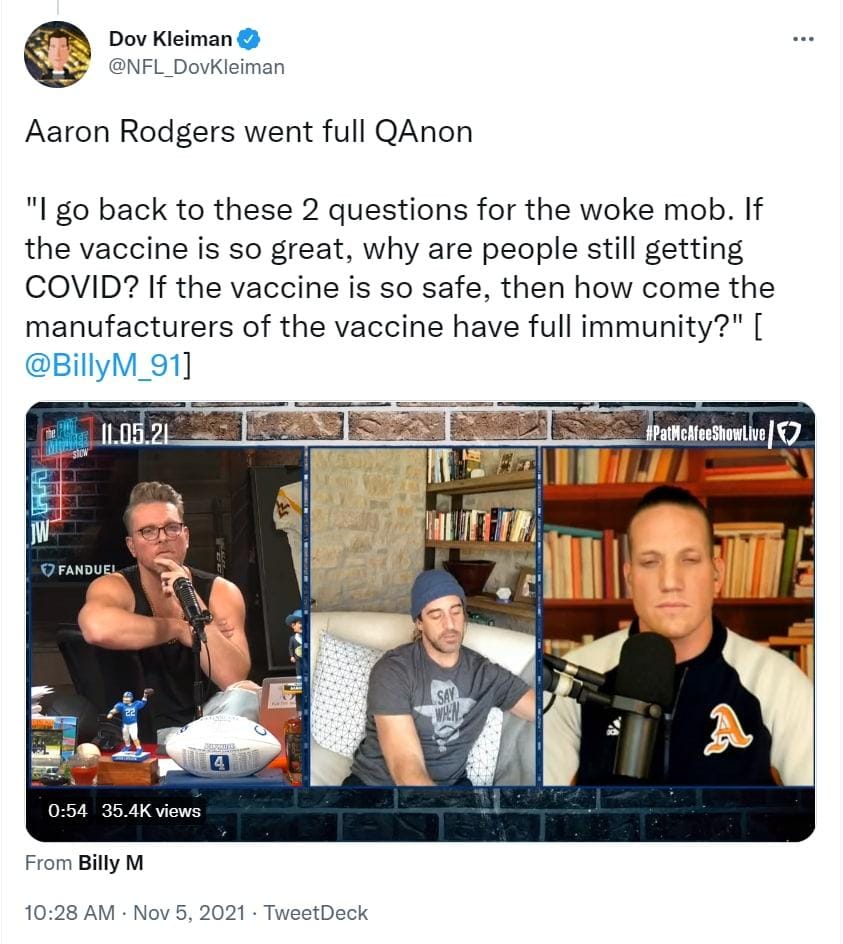
Task: Click the white football with number 4
Action: click(x=222, y=747)
